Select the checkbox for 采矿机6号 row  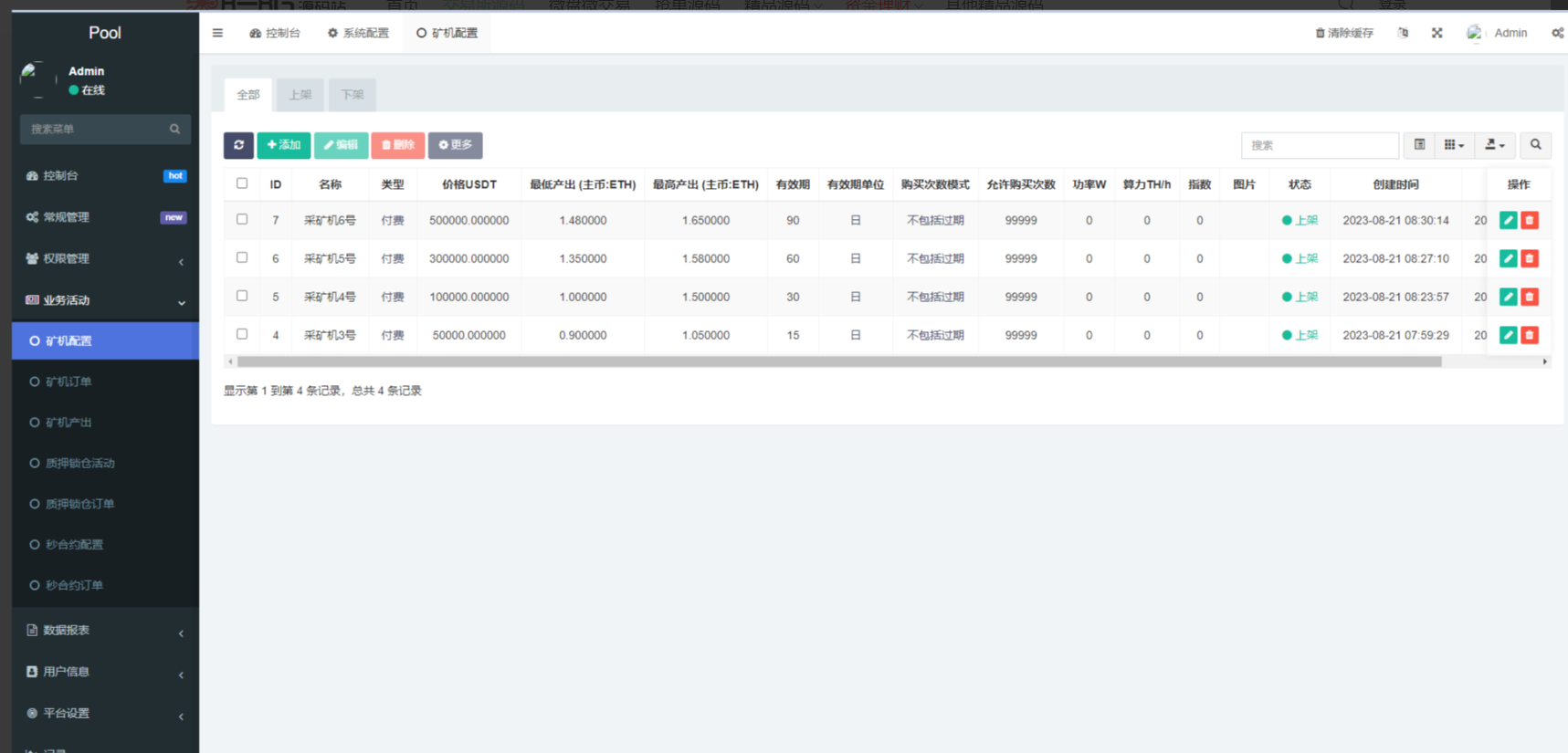point(242,220)
